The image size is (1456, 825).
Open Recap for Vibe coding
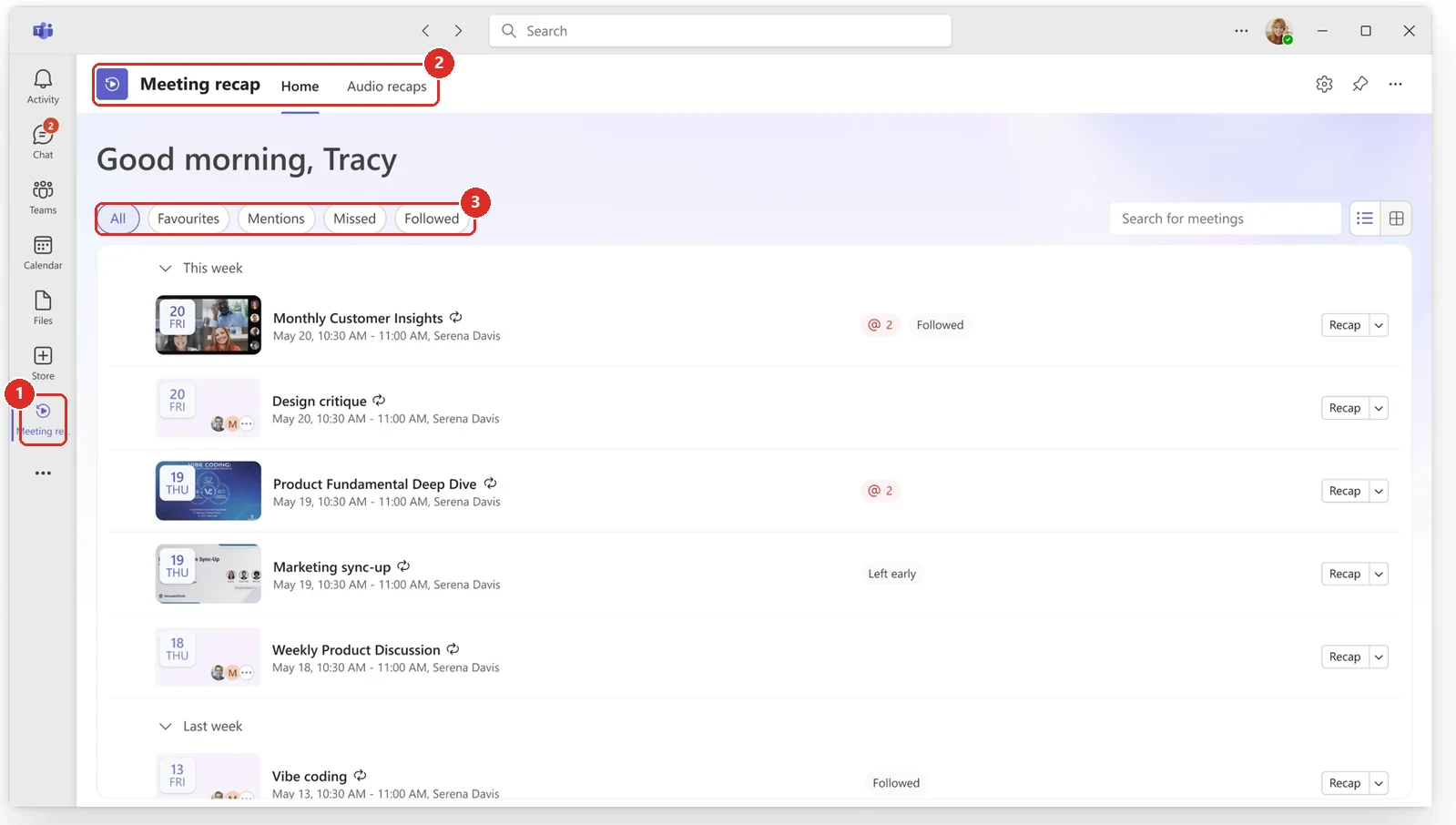(x=1345, y=783)
